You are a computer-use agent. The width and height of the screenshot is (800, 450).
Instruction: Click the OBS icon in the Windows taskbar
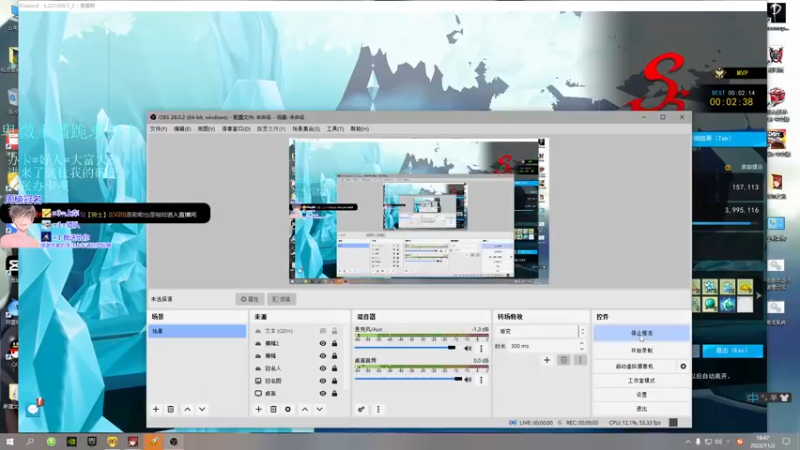(x=173, y=441)
